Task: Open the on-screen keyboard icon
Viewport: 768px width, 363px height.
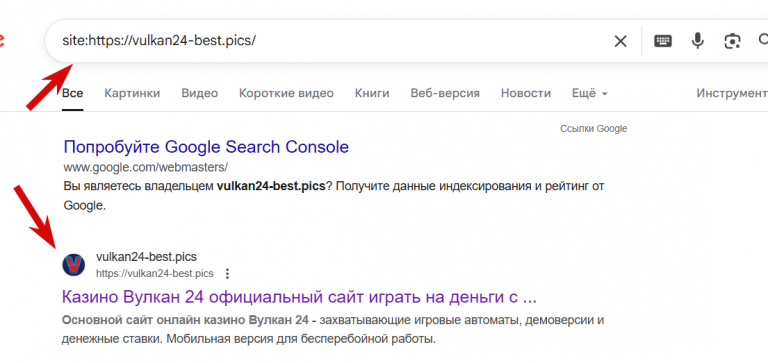Action: pos(663,41)
